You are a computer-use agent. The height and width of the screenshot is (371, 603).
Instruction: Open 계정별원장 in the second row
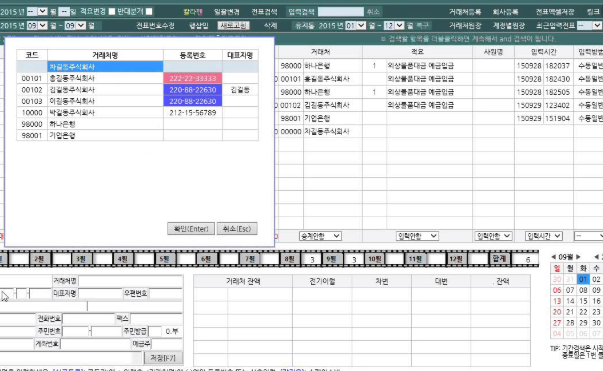coord(509,26)
